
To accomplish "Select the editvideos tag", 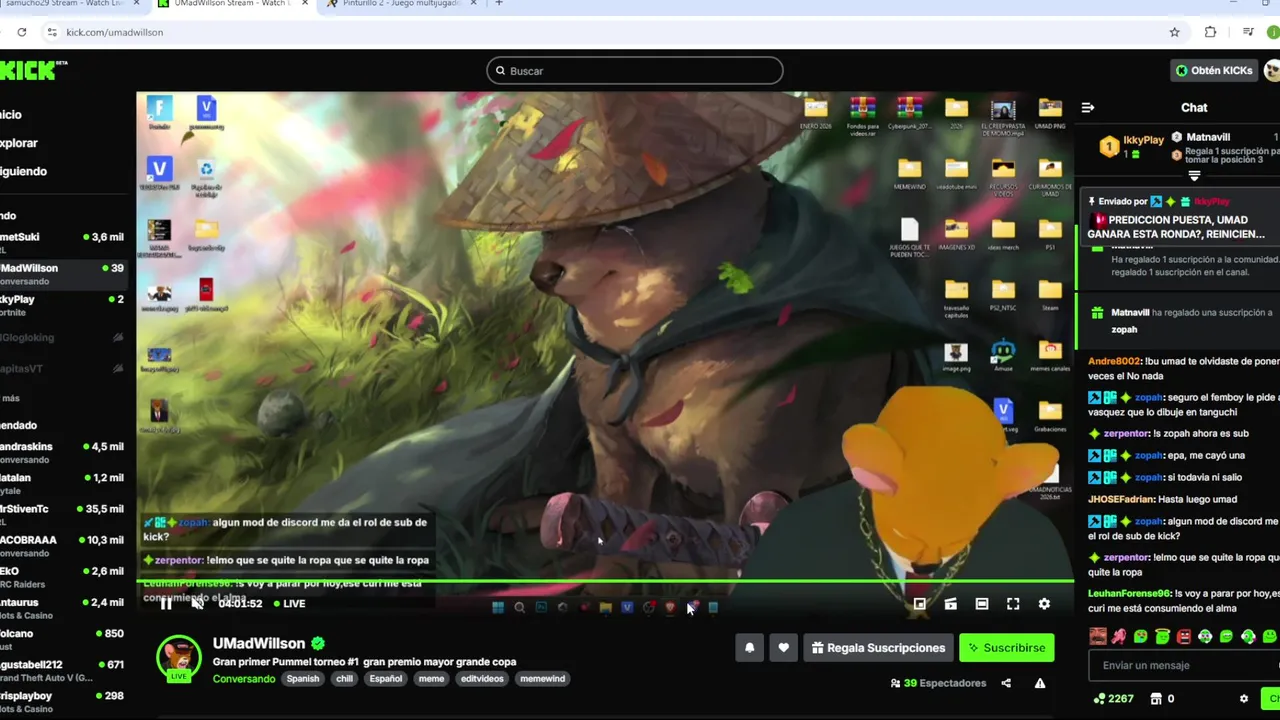I will pyautogui.click(x=482, y=679).
